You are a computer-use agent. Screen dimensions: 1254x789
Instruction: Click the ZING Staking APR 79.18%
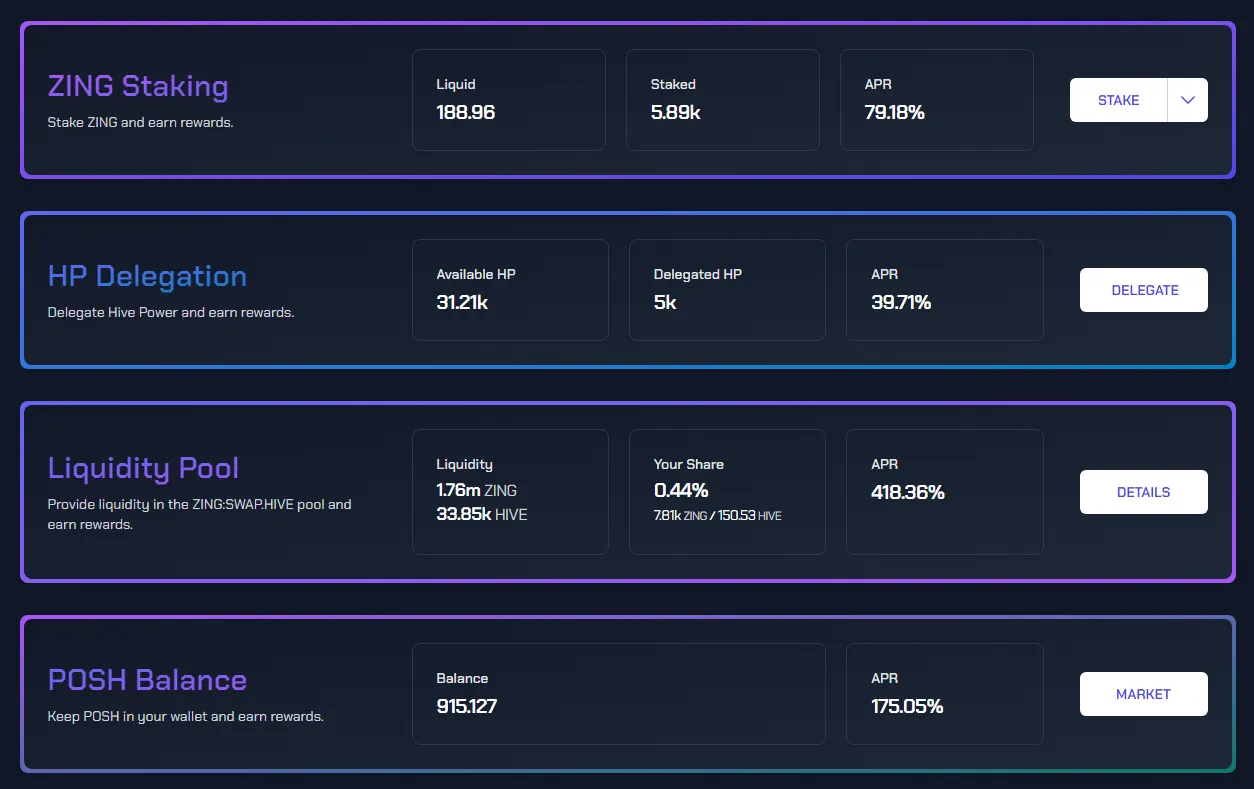(x=894, y=112)
